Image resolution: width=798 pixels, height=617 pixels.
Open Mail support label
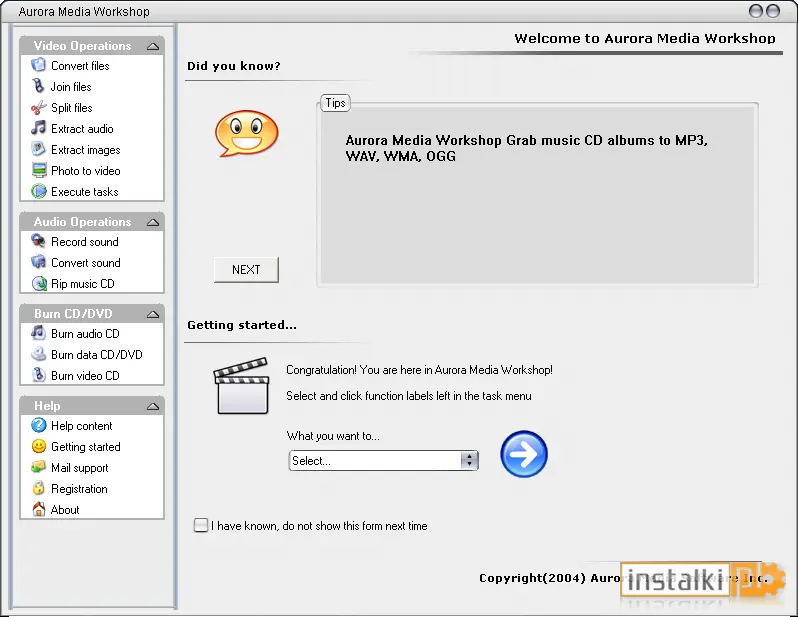[79, 467]
